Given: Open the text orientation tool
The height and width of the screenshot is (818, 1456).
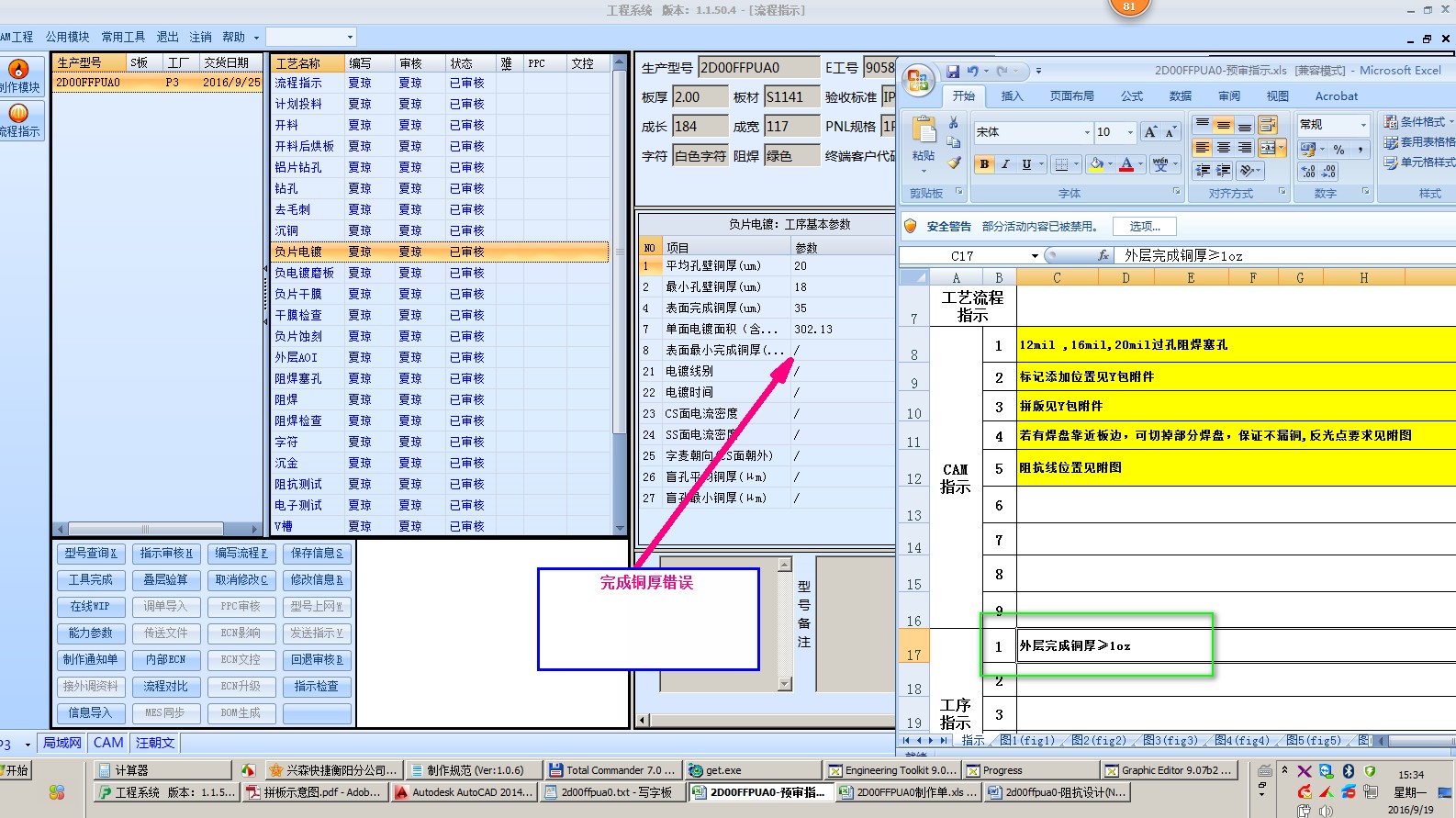Looking at the screenshot, I should pos(1249,171).
